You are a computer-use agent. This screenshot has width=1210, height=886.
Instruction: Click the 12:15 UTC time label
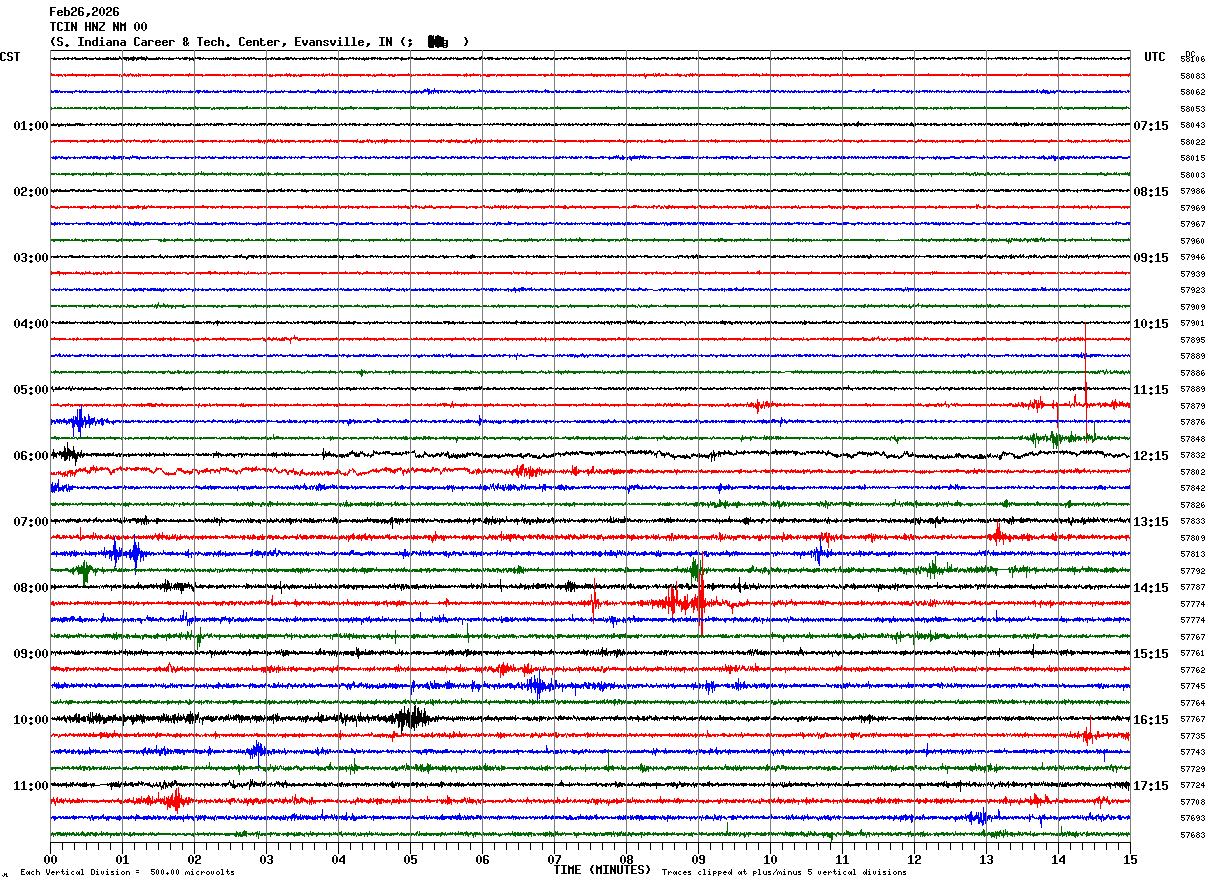(1151, 456)
